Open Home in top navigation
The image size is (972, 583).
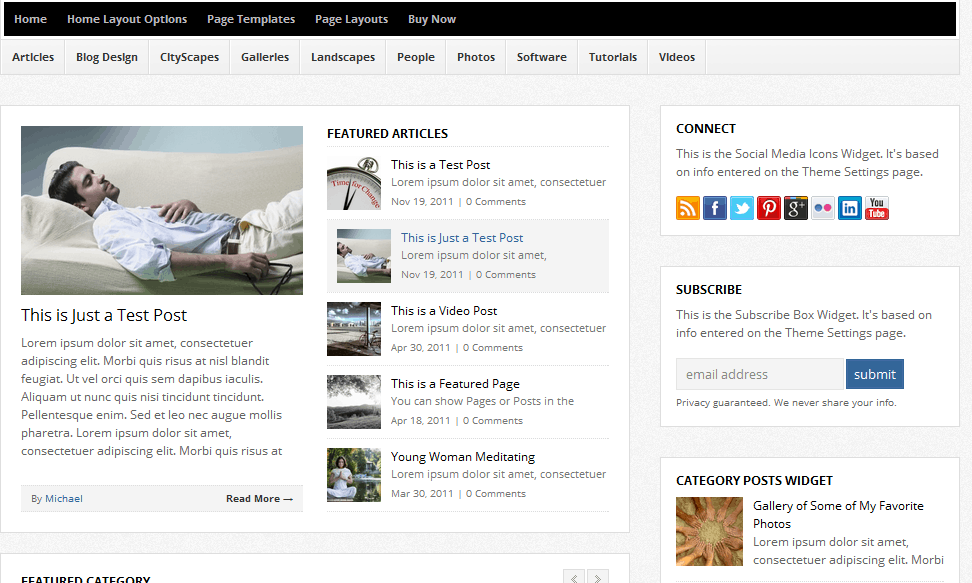[x=30, y=19]
